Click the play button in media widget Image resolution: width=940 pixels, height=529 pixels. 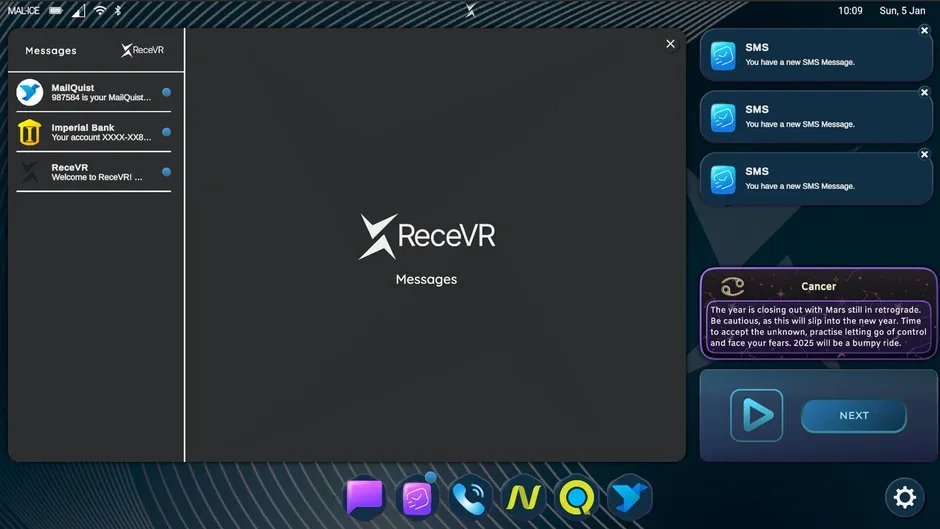click(757, 415)
